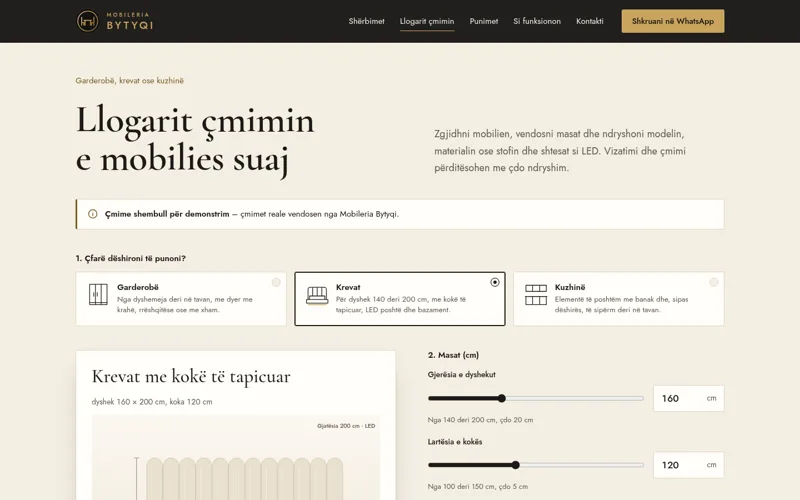Select the Garderobë radio button
800x500 pixels.
[x=276, y=282]
